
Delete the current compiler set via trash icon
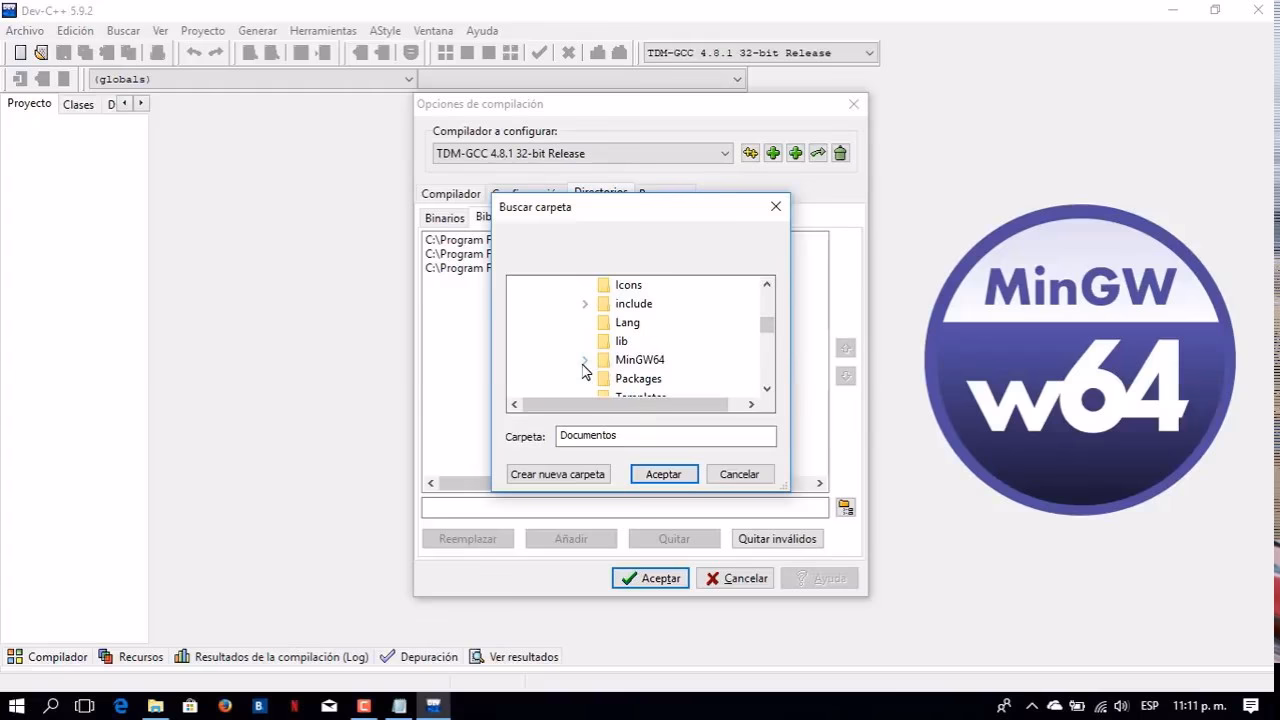point(840,152)
